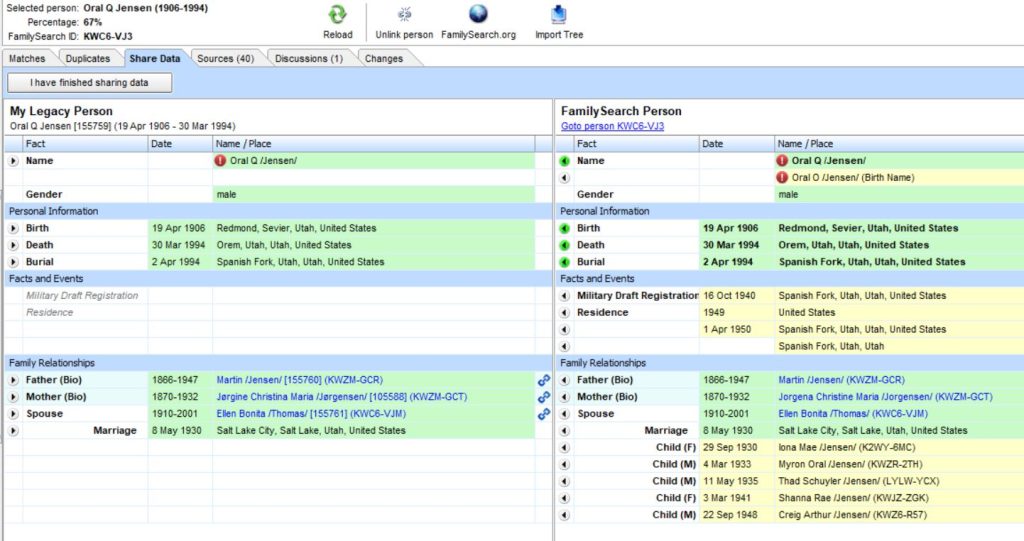The image size is (1024, 541).
Task: Click Fact column header in My Legacy Person
Action: click(85, 144)
